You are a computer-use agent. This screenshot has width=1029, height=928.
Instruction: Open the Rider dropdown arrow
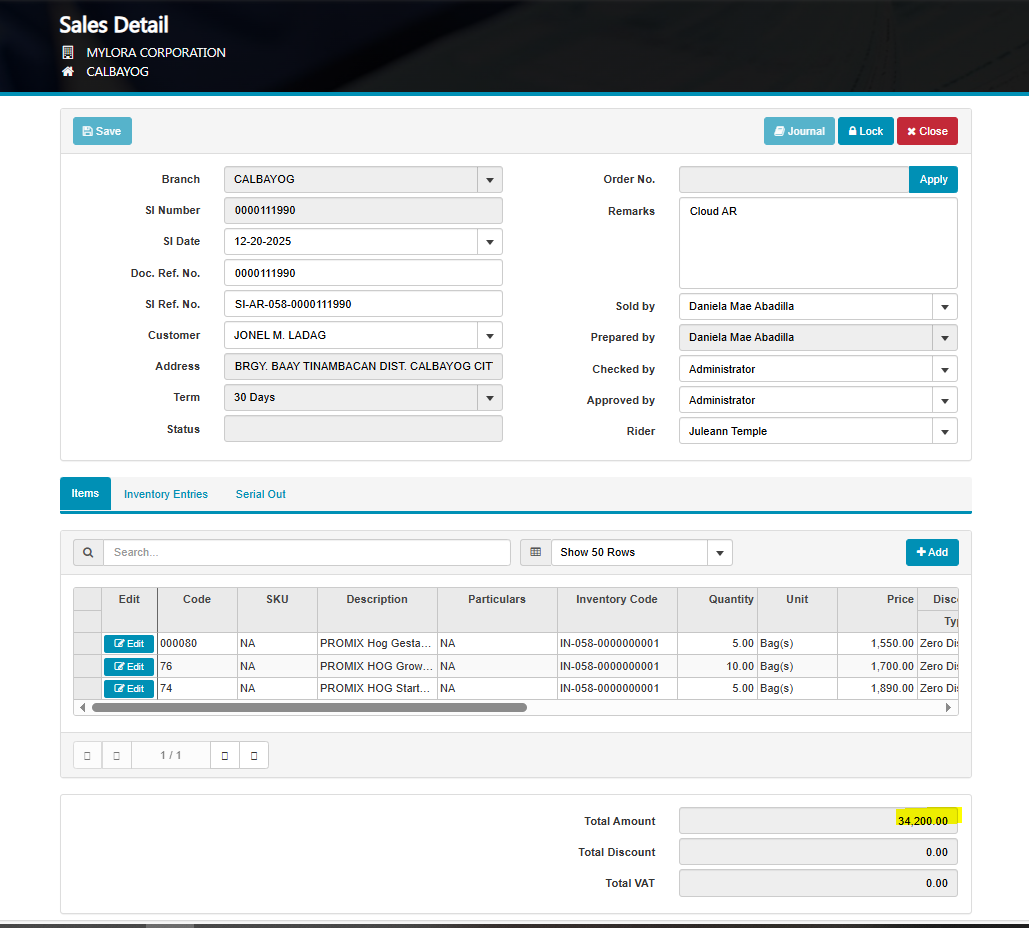pyautogui.click(x=944, y=432)
